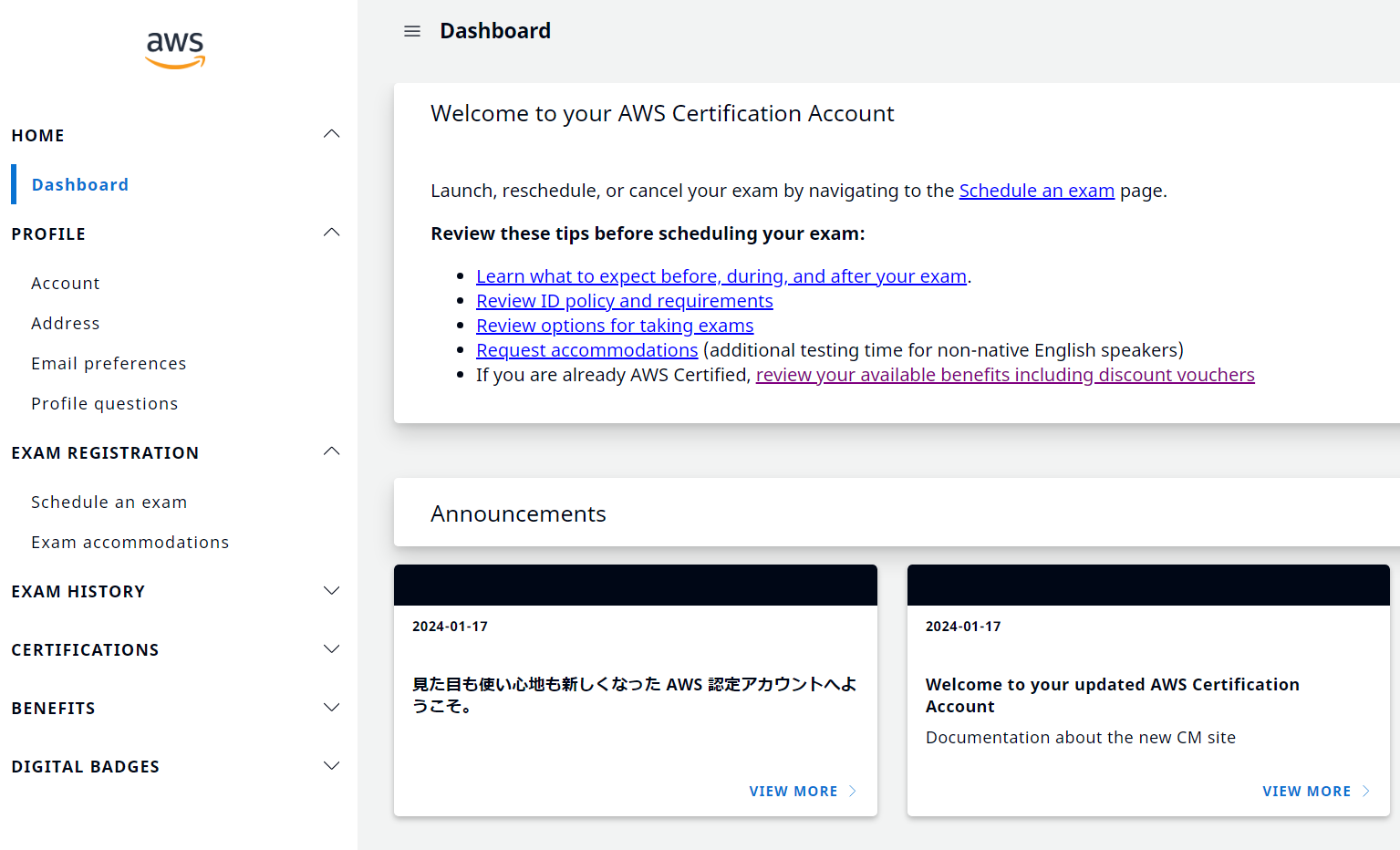This screenshot has height=850, width=1400.
Task: Open Email preferences in sidebar
Action: click(109, 364)
